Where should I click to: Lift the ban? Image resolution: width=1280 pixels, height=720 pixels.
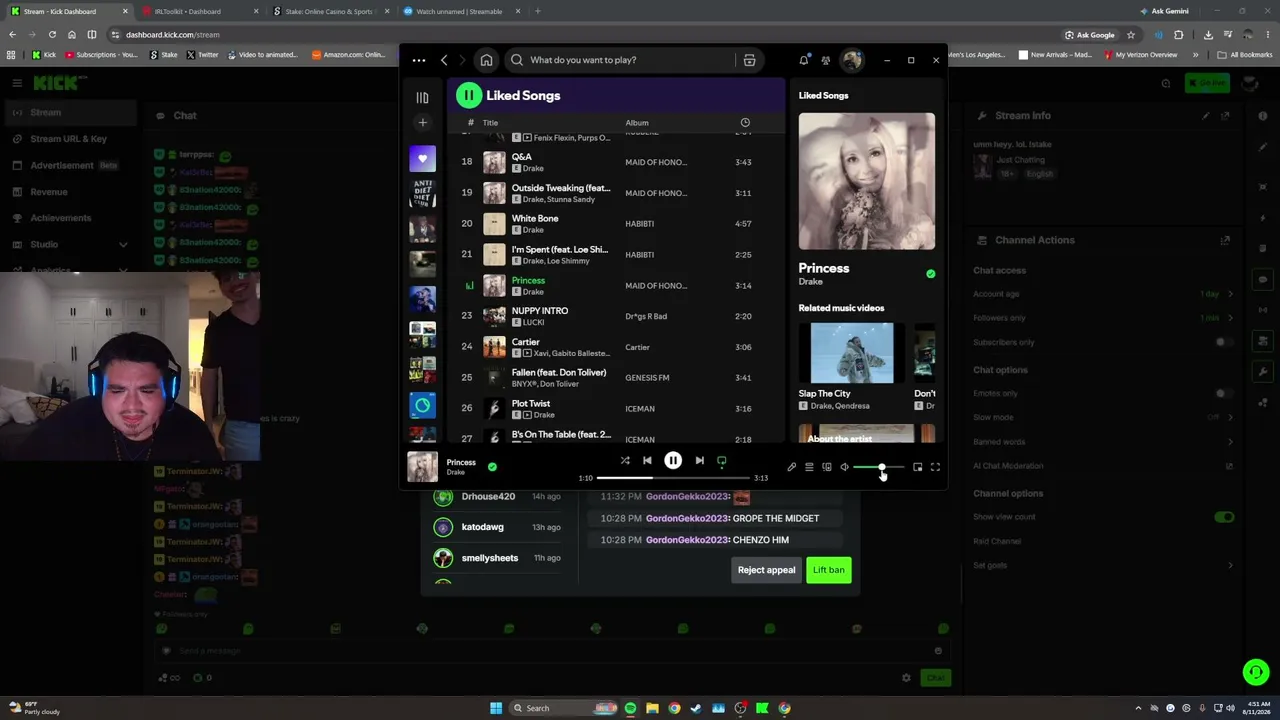click(828, 570)
